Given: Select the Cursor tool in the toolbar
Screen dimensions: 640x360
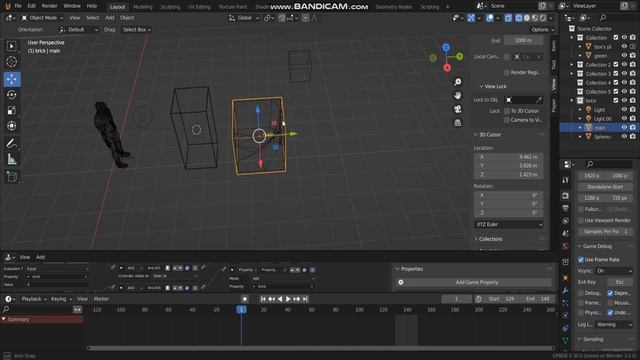Looking at the screenshot, I should [x=11, y=62].
